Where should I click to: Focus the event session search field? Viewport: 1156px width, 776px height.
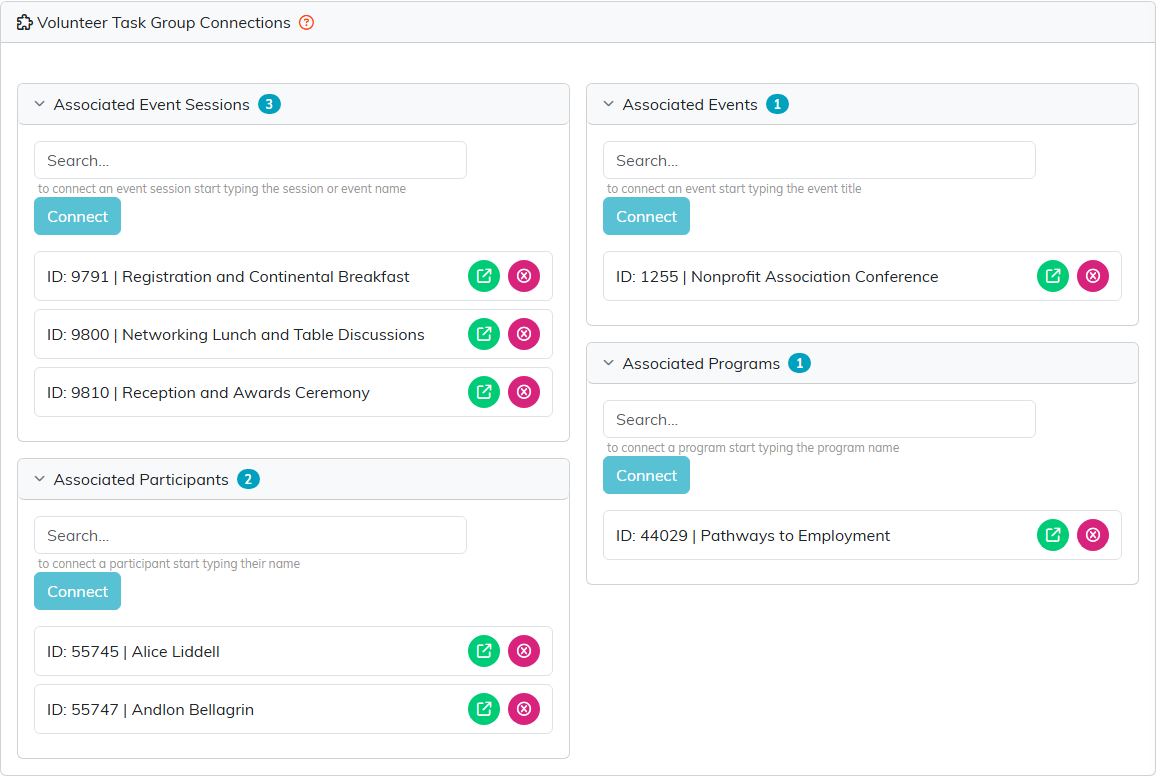pos(251,160)
